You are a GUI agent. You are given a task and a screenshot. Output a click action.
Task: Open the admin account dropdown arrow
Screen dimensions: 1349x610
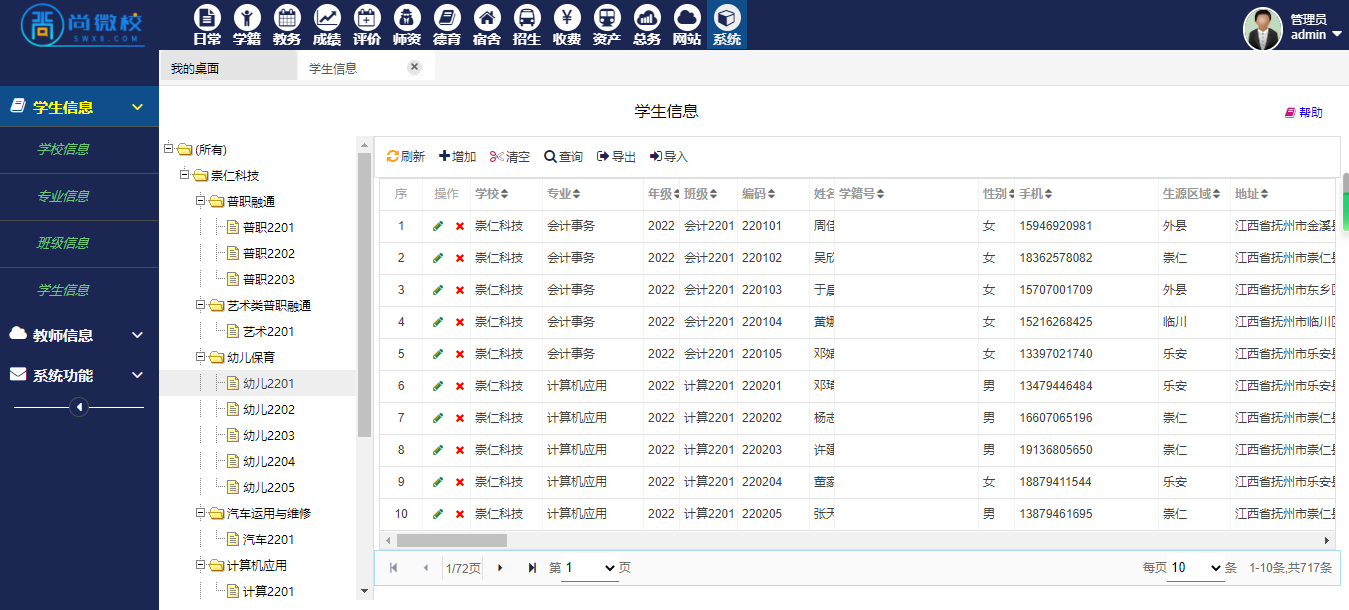pos(1337,34)
